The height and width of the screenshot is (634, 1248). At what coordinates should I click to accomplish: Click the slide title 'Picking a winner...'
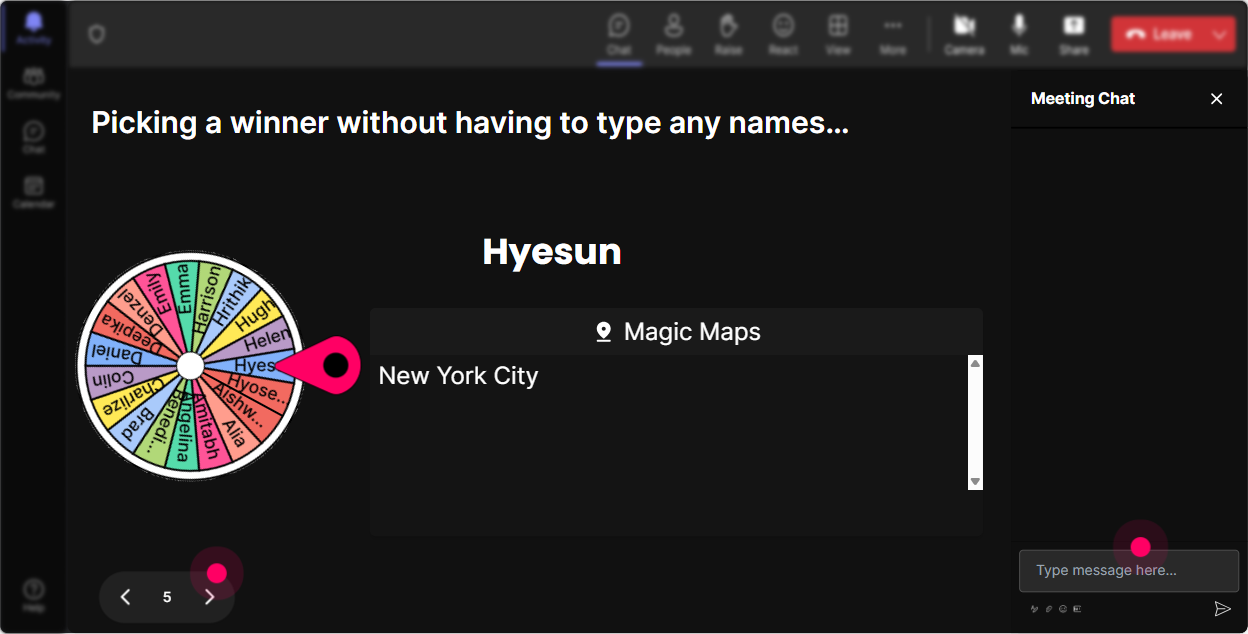click(470, 123)
